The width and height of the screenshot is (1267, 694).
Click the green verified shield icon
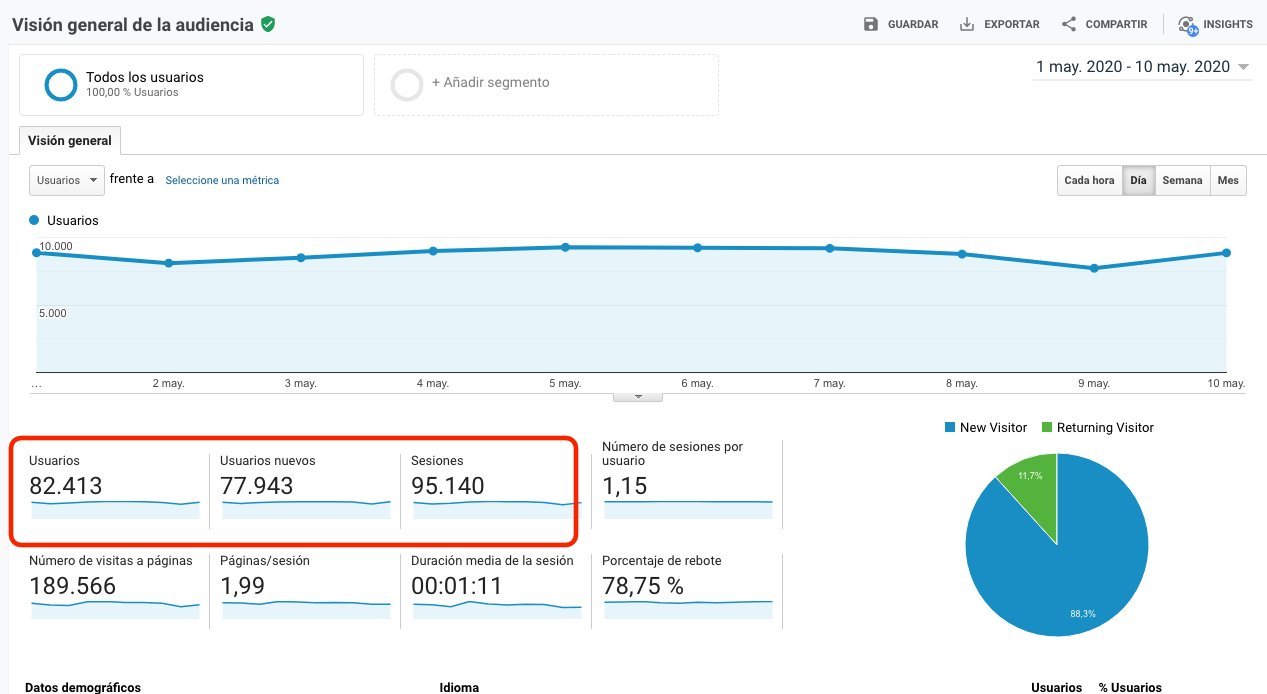click(x=267, y=24)
